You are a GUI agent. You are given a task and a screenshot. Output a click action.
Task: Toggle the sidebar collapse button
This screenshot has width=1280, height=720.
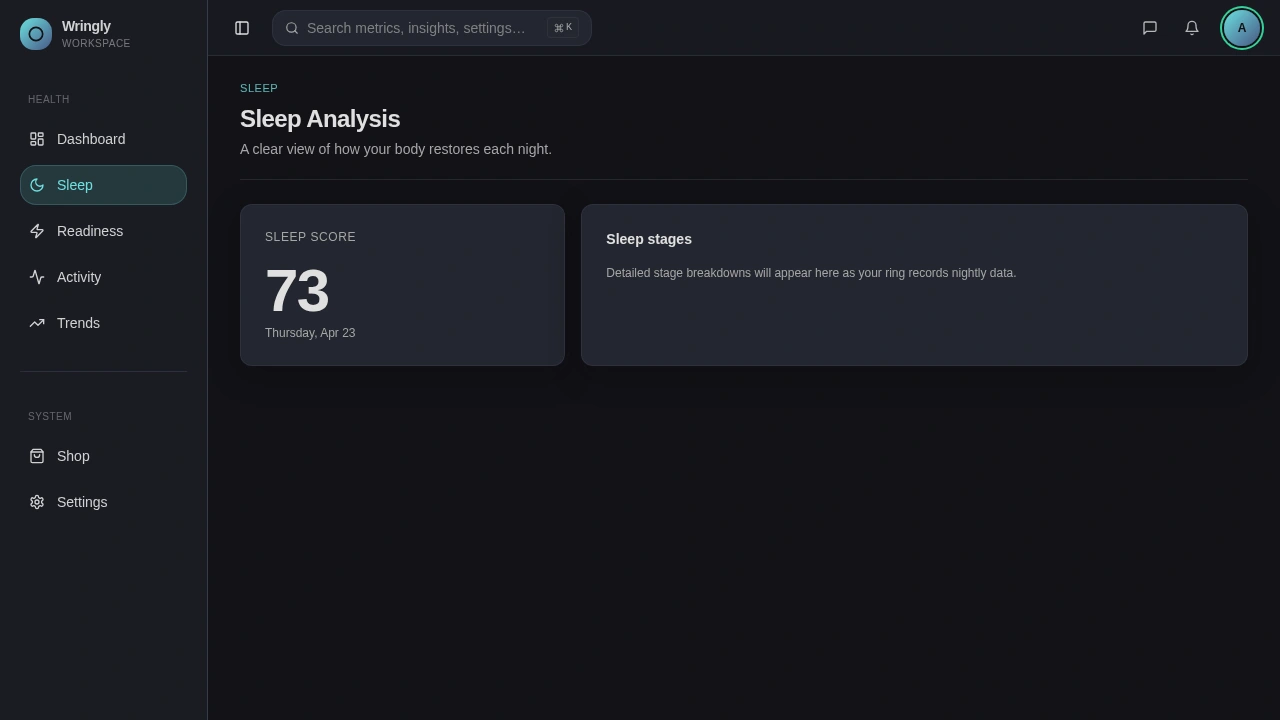click(x=242, y=28)
